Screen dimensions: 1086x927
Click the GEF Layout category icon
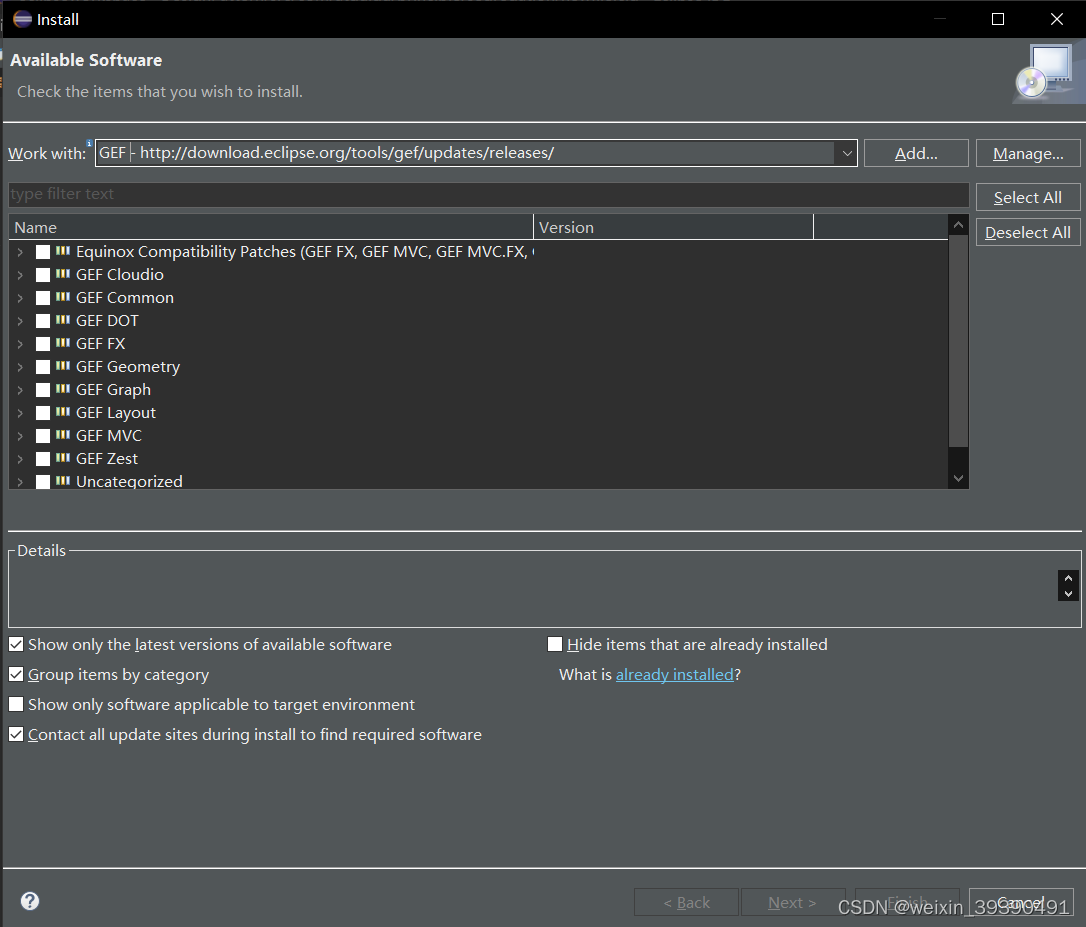coord(63,412)
